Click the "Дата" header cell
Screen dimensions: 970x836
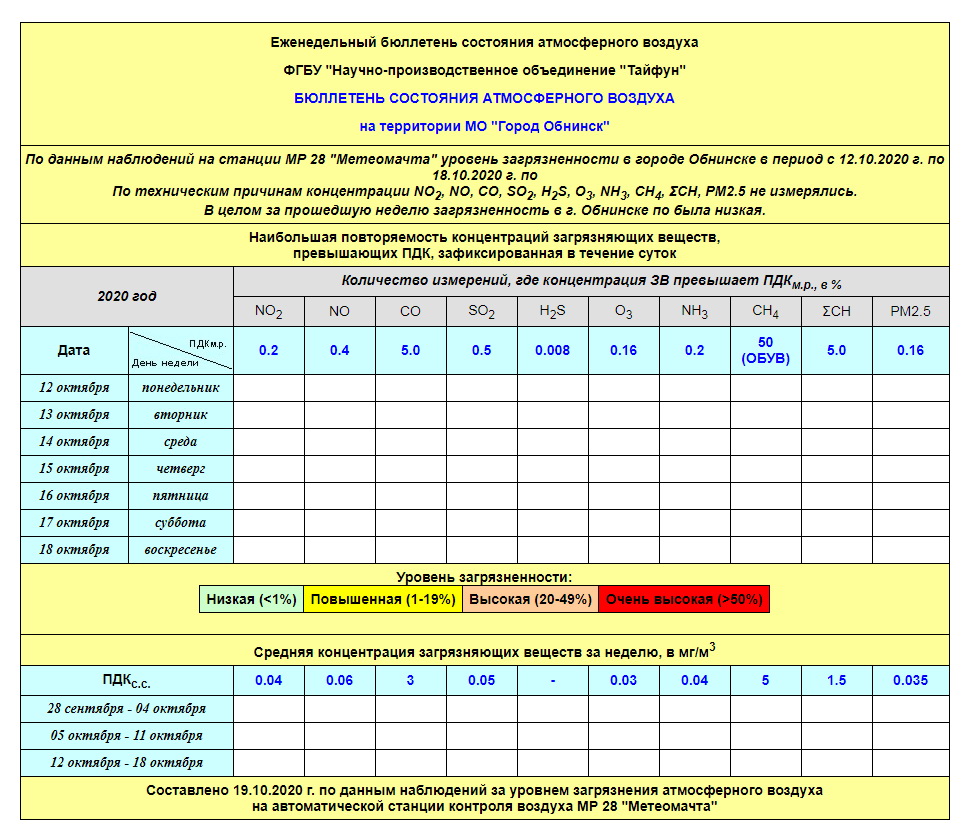(x=74, y=350)
